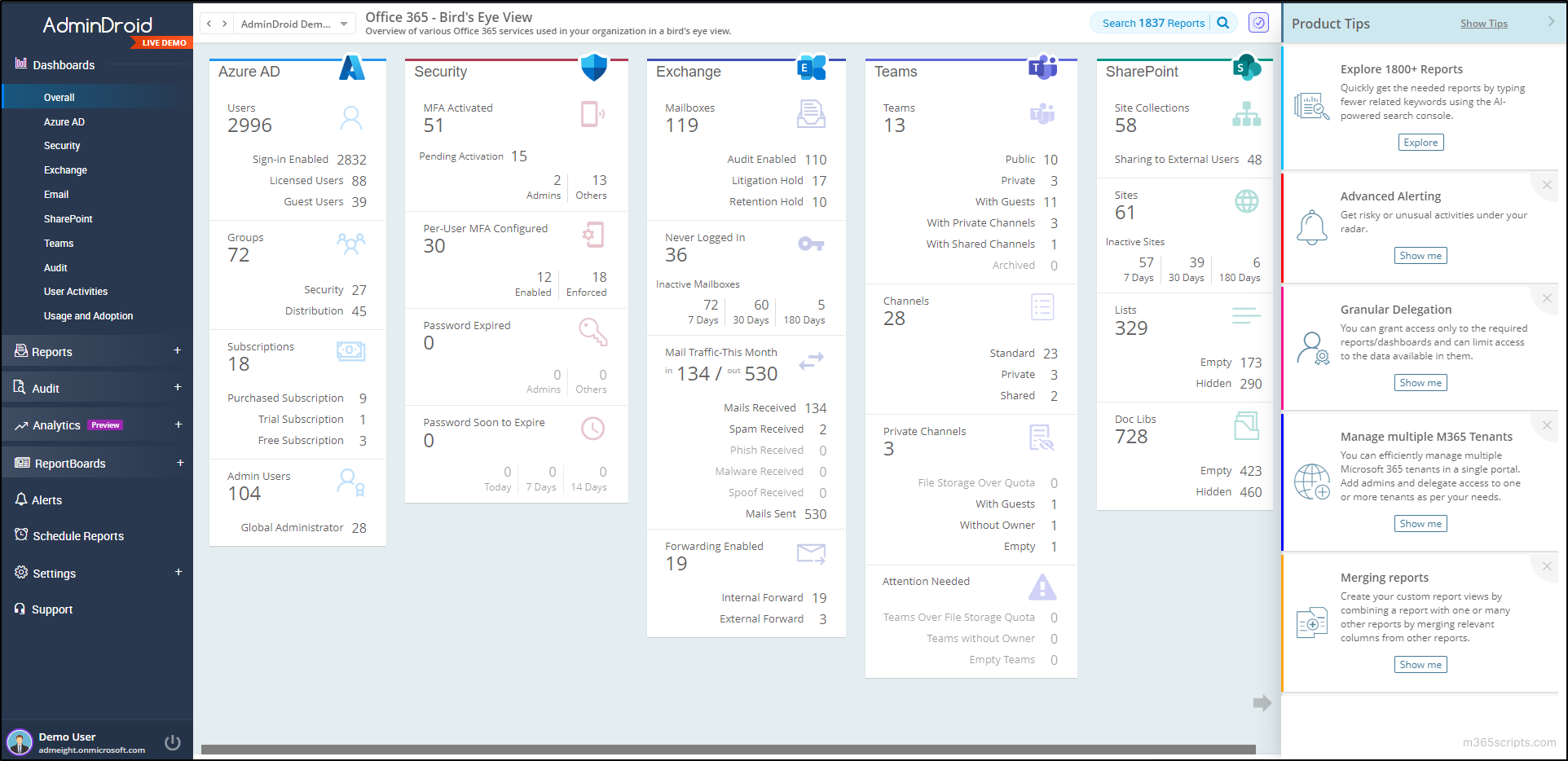Click the Show Tips link
Screen dimensions: 1568x761
[1483, 24]
